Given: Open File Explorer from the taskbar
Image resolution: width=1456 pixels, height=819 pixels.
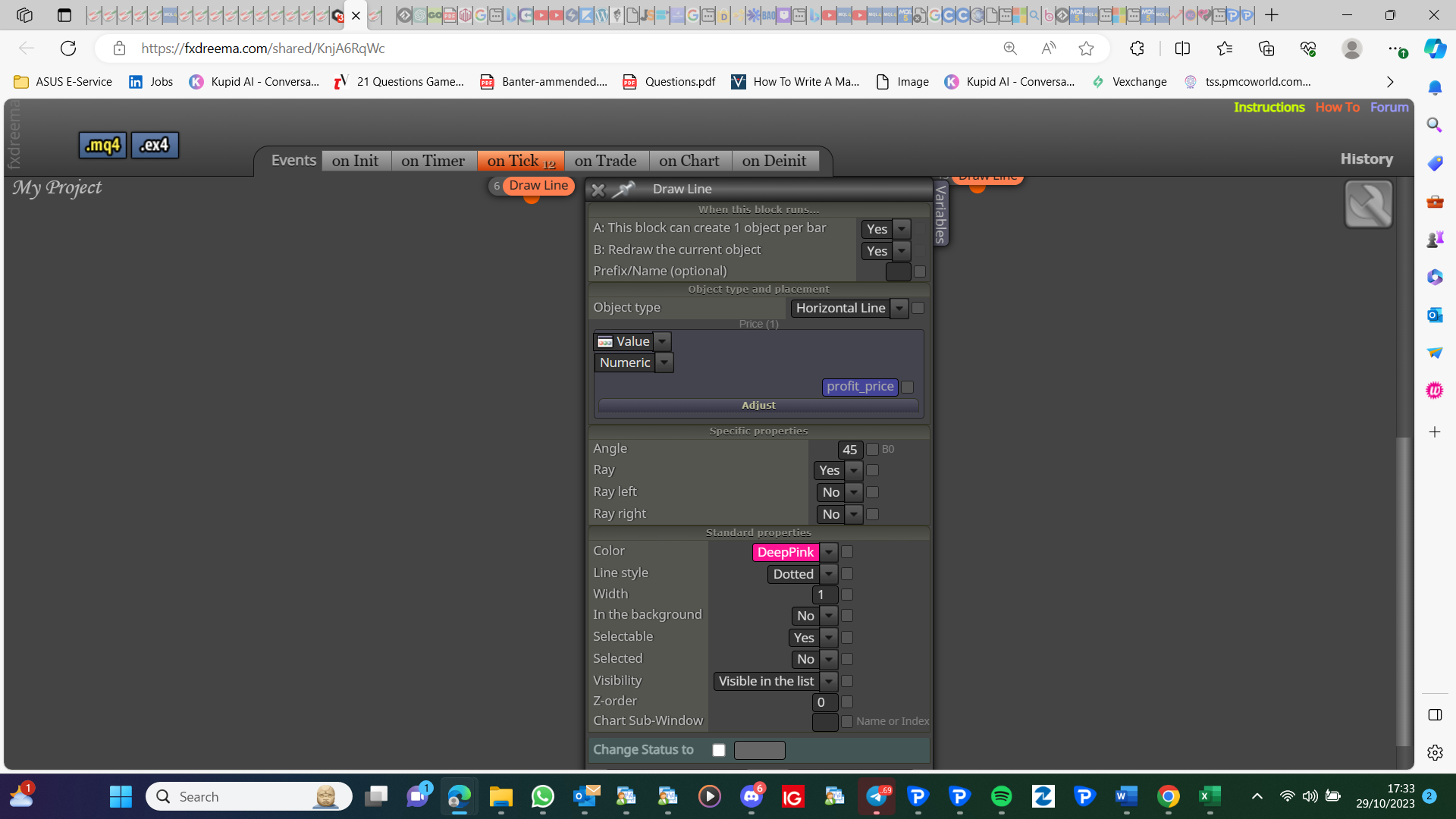Looking at the screenshot, I should click(x=500, y=796).
